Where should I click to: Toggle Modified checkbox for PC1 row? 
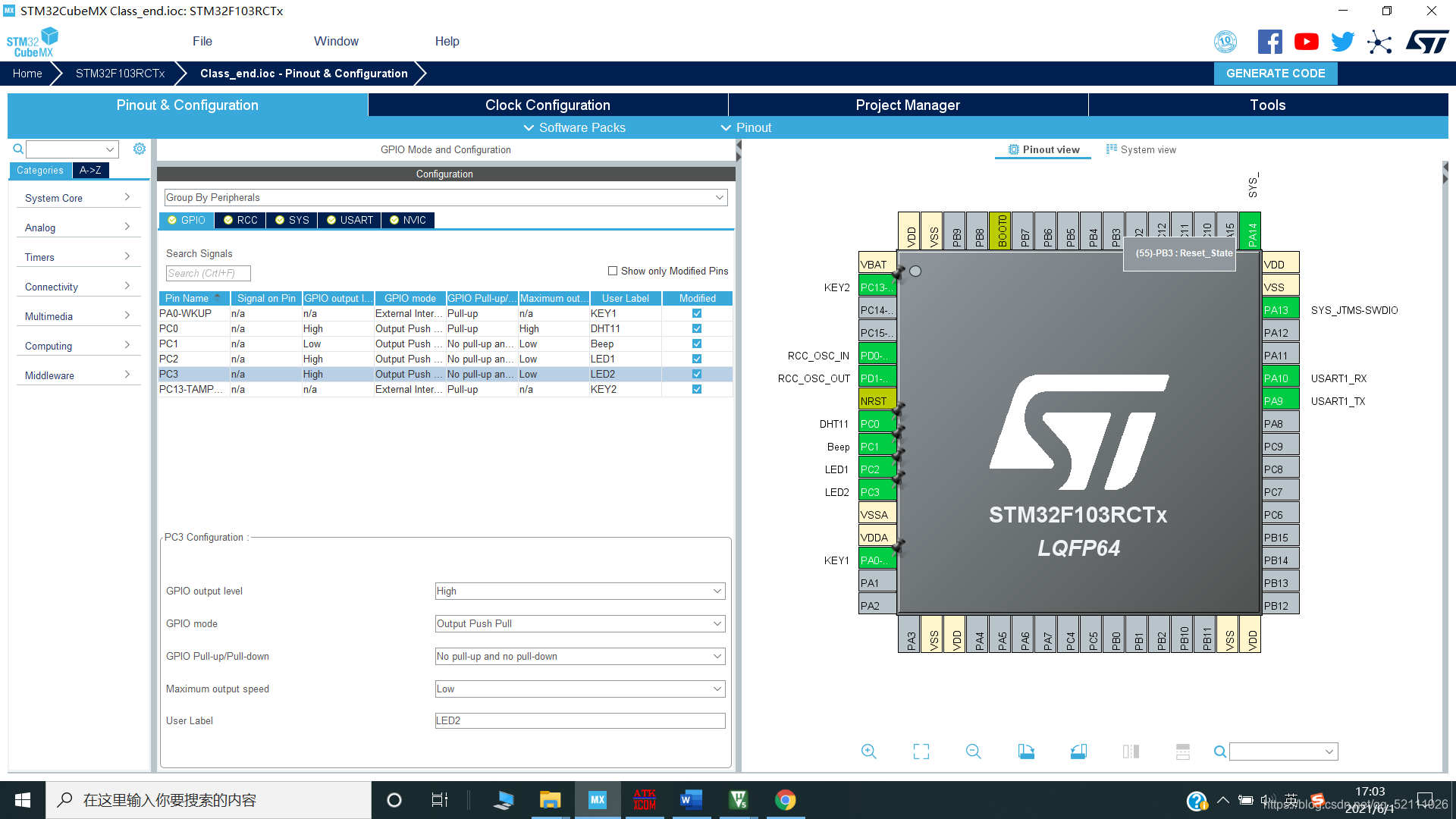(697, 344)
